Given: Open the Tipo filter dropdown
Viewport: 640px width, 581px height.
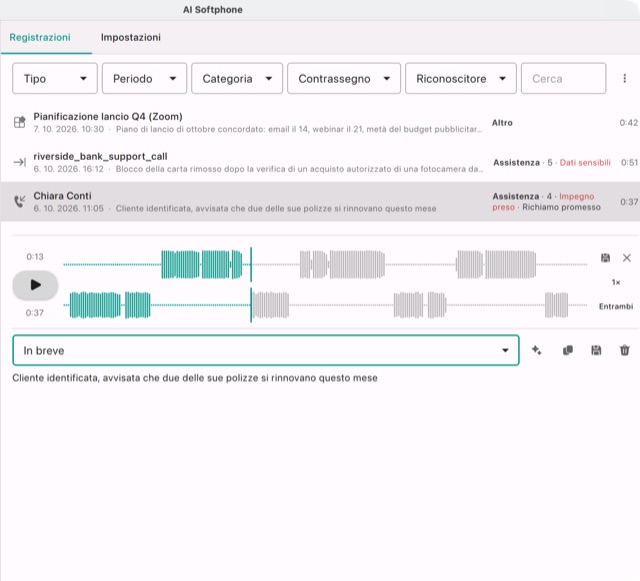Looking at the screenshot, I should pyautogui.click(x=55, y=78).
